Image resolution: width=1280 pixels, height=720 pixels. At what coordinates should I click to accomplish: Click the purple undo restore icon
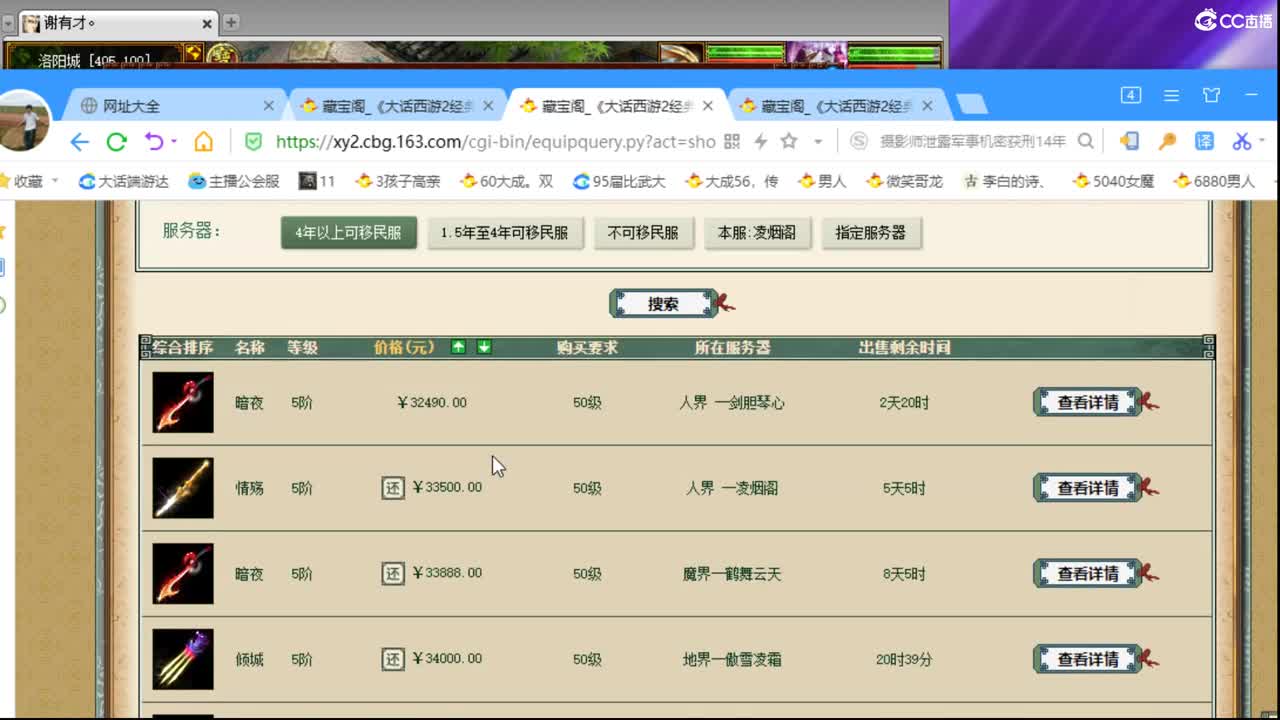(154, 142)
